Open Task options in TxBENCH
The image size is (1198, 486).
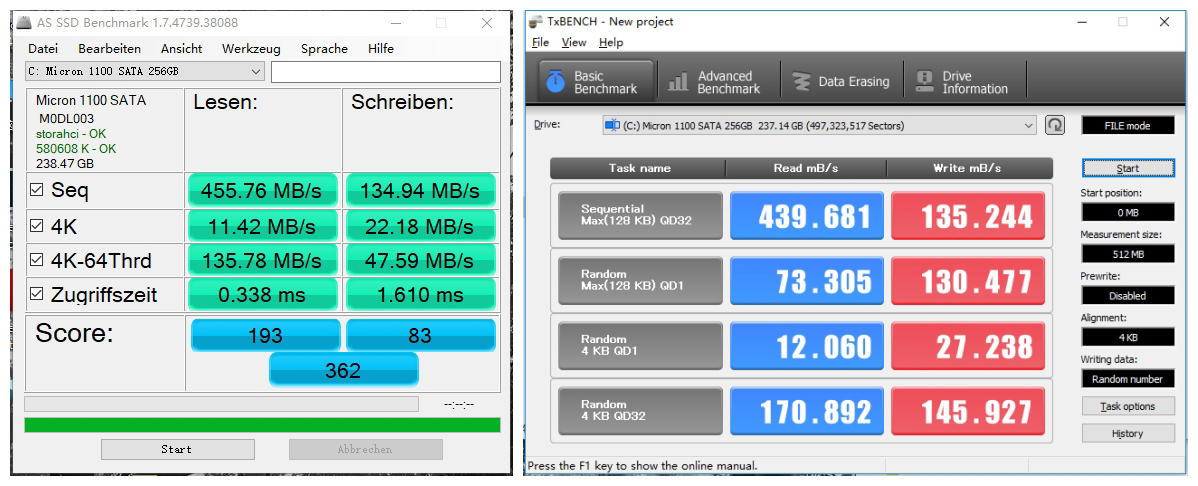1127,407
